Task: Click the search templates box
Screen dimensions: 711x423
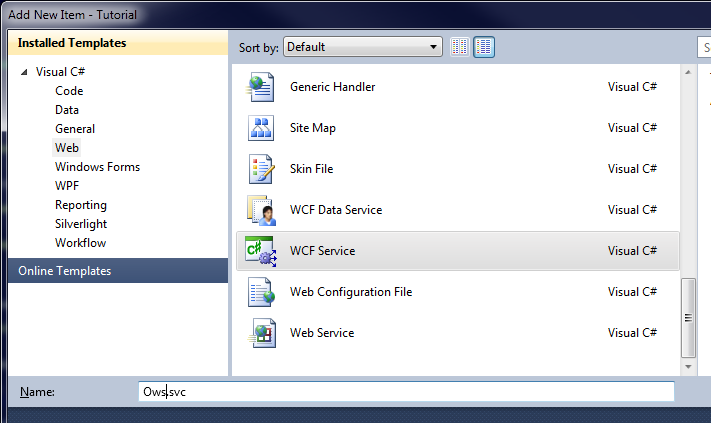Action: [704, 47]
